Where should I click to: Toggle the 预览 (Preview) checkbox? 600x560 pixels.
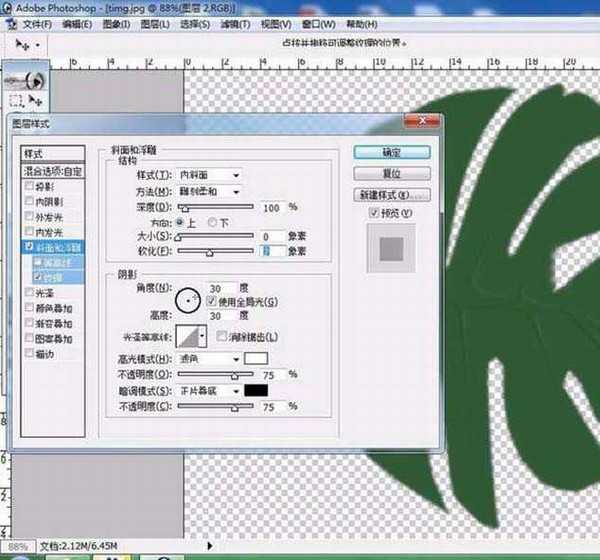coord(373,213)
